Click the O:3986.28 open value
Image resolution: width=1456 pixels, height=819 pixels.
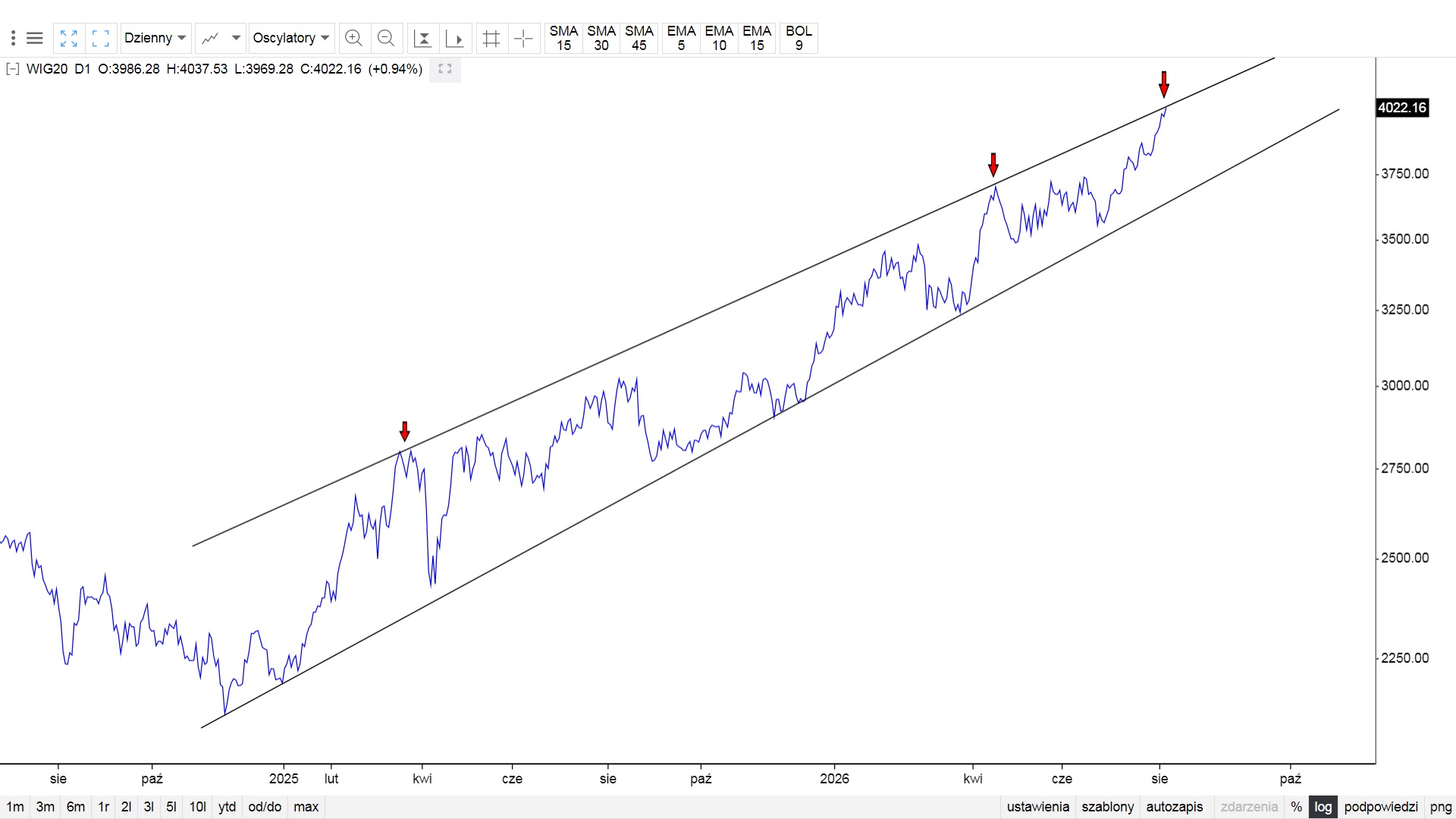(129, 69)
